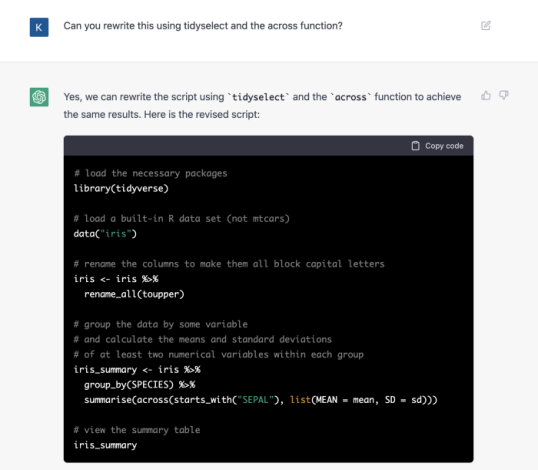Click the green ChatGPT logo avatar

(39, 97)
